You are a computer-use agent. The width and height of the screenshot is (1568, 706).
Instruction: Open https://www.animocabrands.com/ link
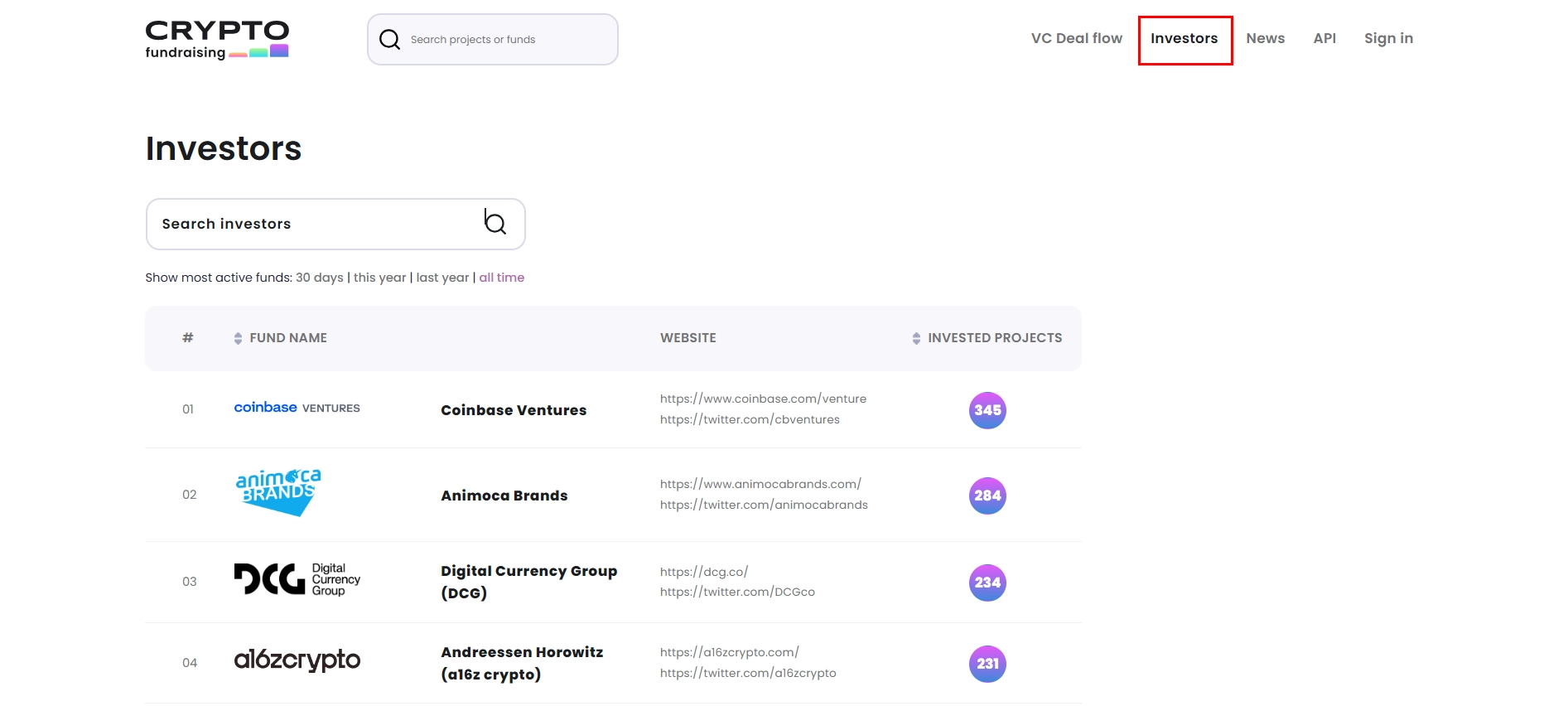tap(760, 484)
